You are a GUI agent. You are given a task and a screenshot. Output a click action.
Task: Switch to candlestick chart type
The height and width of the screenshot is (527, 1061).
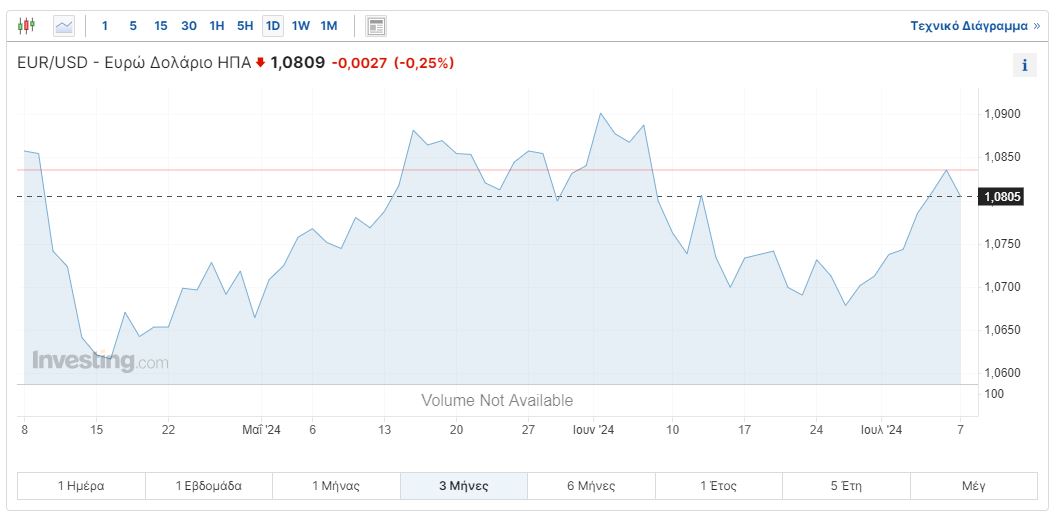[x=26, y=26]
